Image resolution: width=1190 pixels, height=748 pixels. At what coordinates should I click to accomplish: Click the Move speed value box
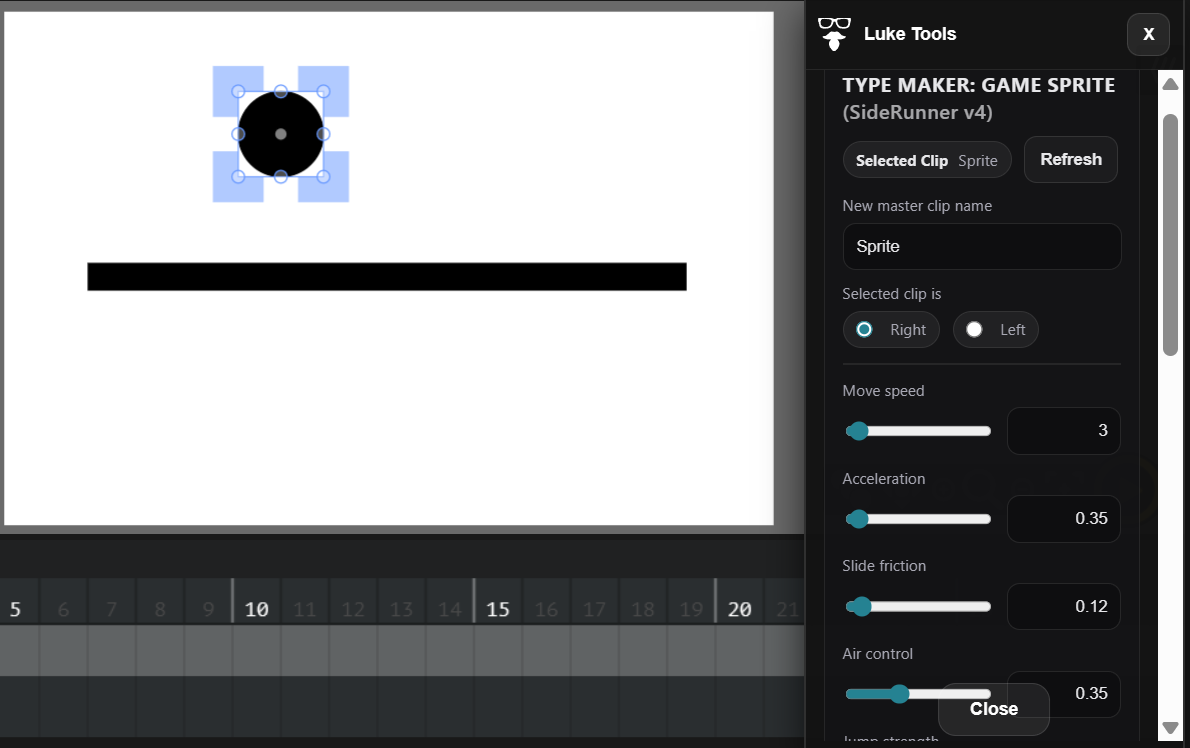pyautogui.click(x=1063, y=431)
